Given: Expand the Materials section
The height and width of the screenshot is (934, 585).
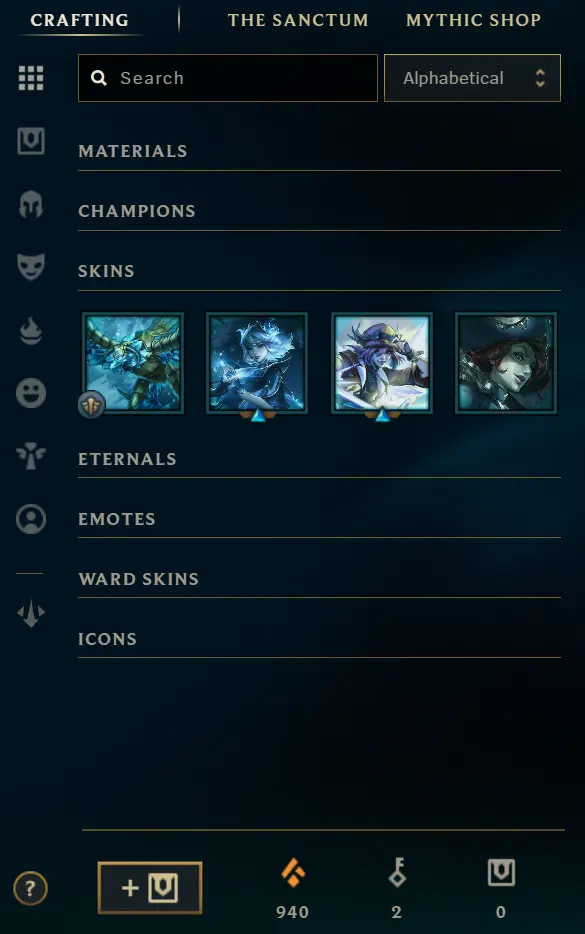Looking at the screenshot, I should point(319,151).
